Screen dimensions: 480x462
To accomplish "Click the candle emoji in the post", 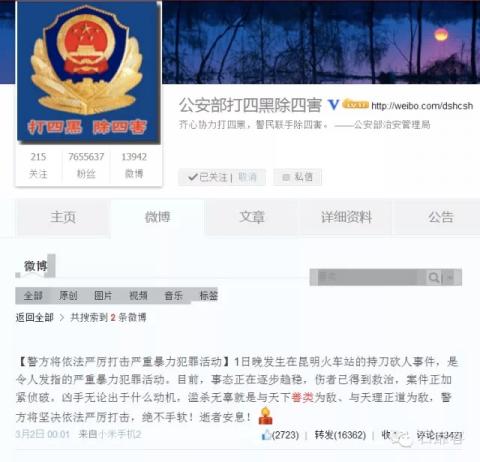I will [x=265, y=416].
